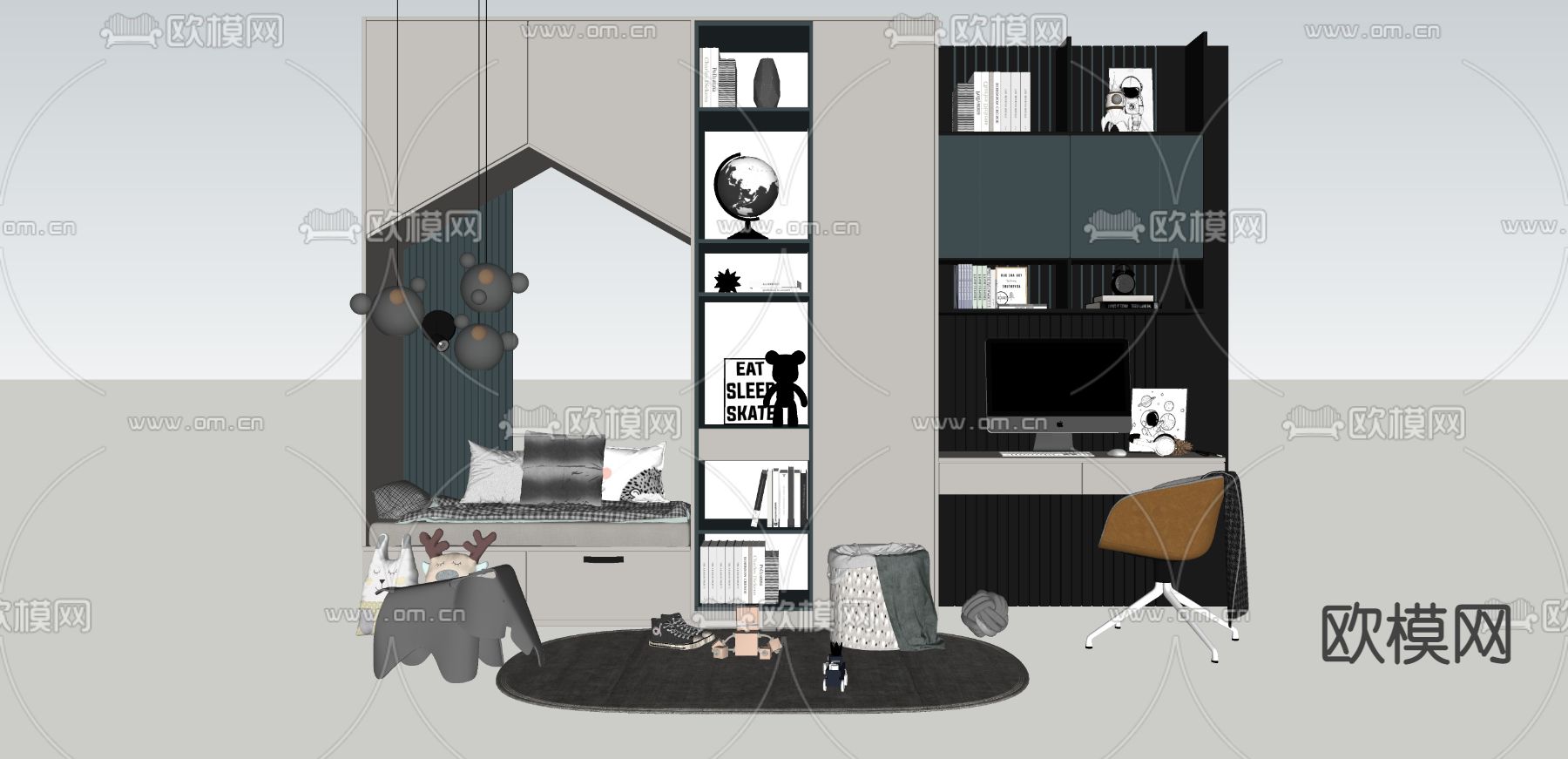Click the astronaut picture on upper shelf

1130,100
